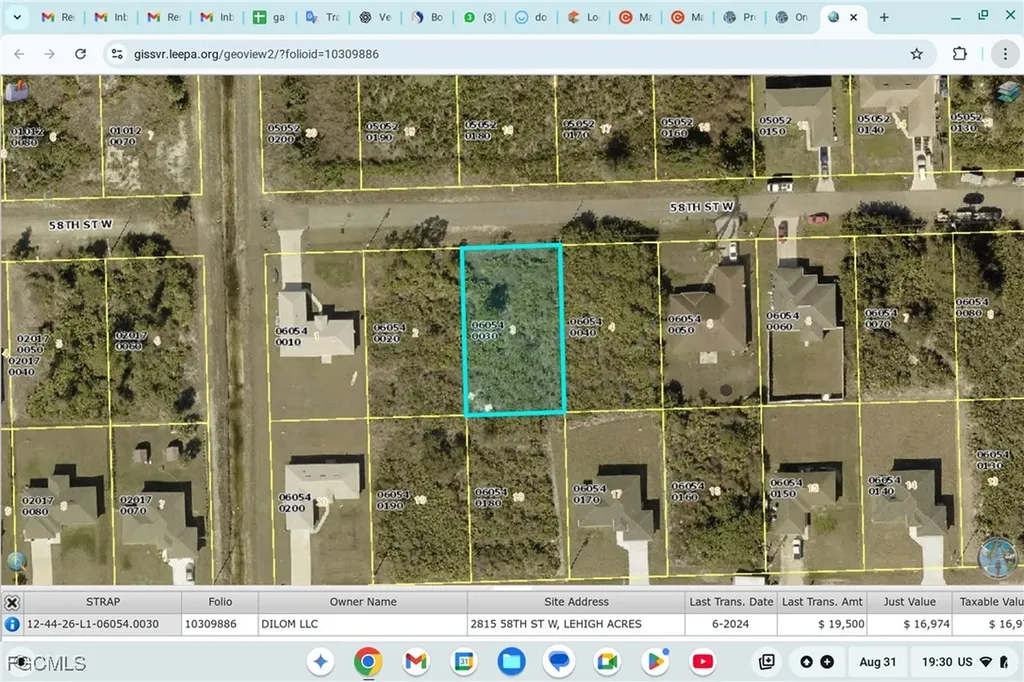Expand the browser extensions puzzle menu
The width and height of the screenshot is (1024, 682).
(959, 54)
